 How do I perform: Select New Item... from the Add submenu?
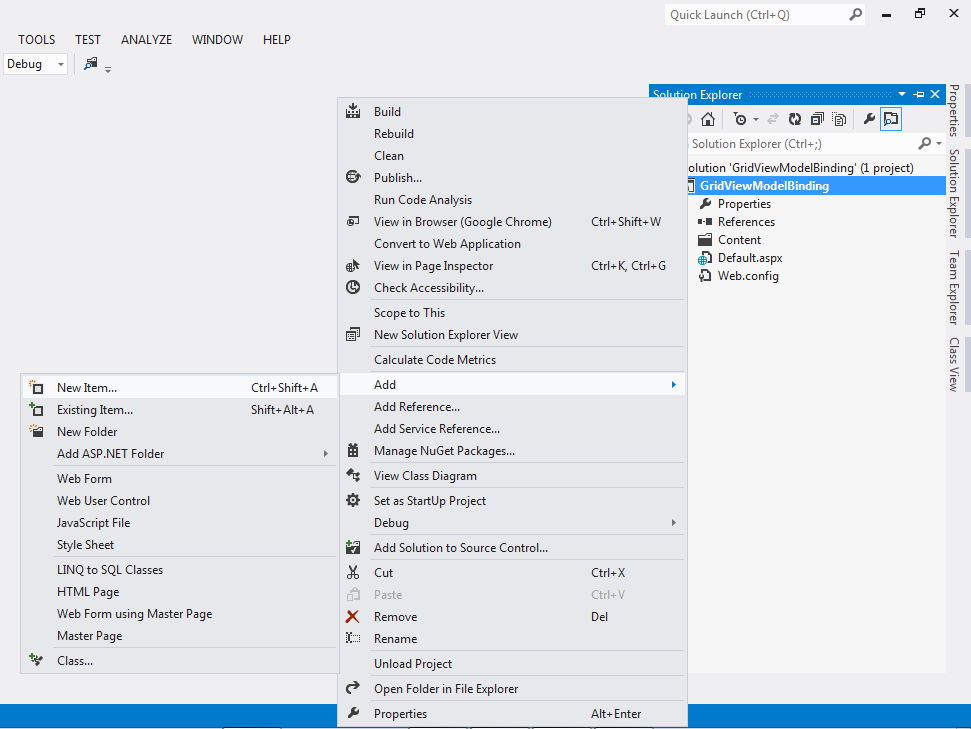pos(87,388)
